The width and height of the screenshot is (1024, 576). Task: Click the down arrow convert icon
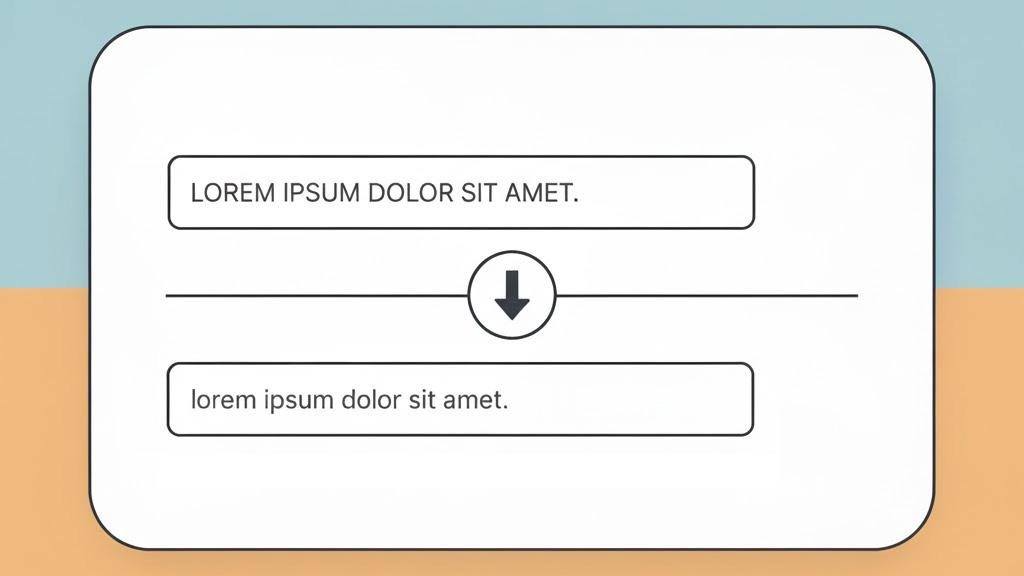click(512, 296)
